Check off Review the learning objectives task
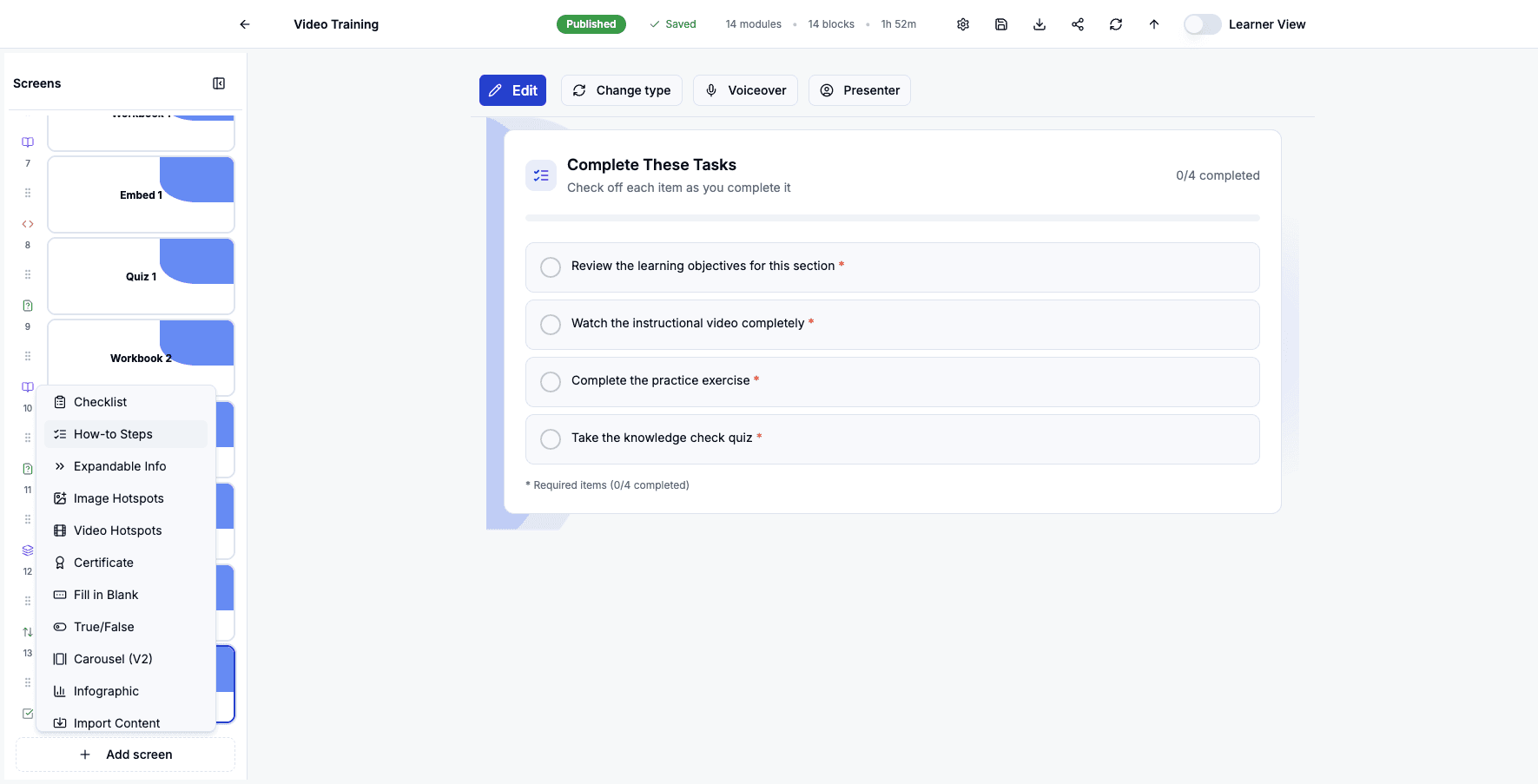Image resolution: width=1538 pixels, height=784 pixels. click(551, 267)
